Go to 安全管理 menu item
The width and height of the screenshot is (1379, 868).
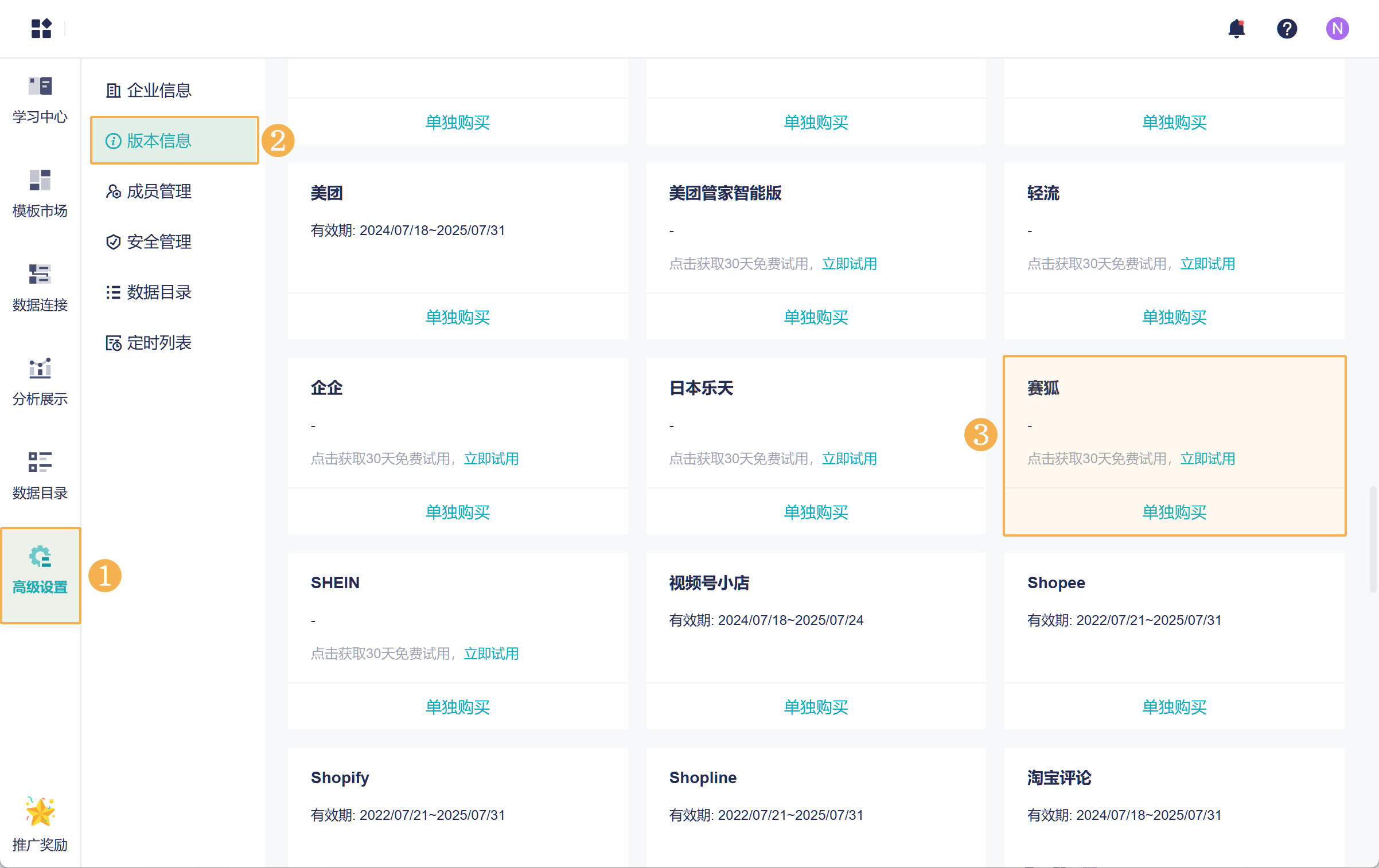(x=159, y=242)
